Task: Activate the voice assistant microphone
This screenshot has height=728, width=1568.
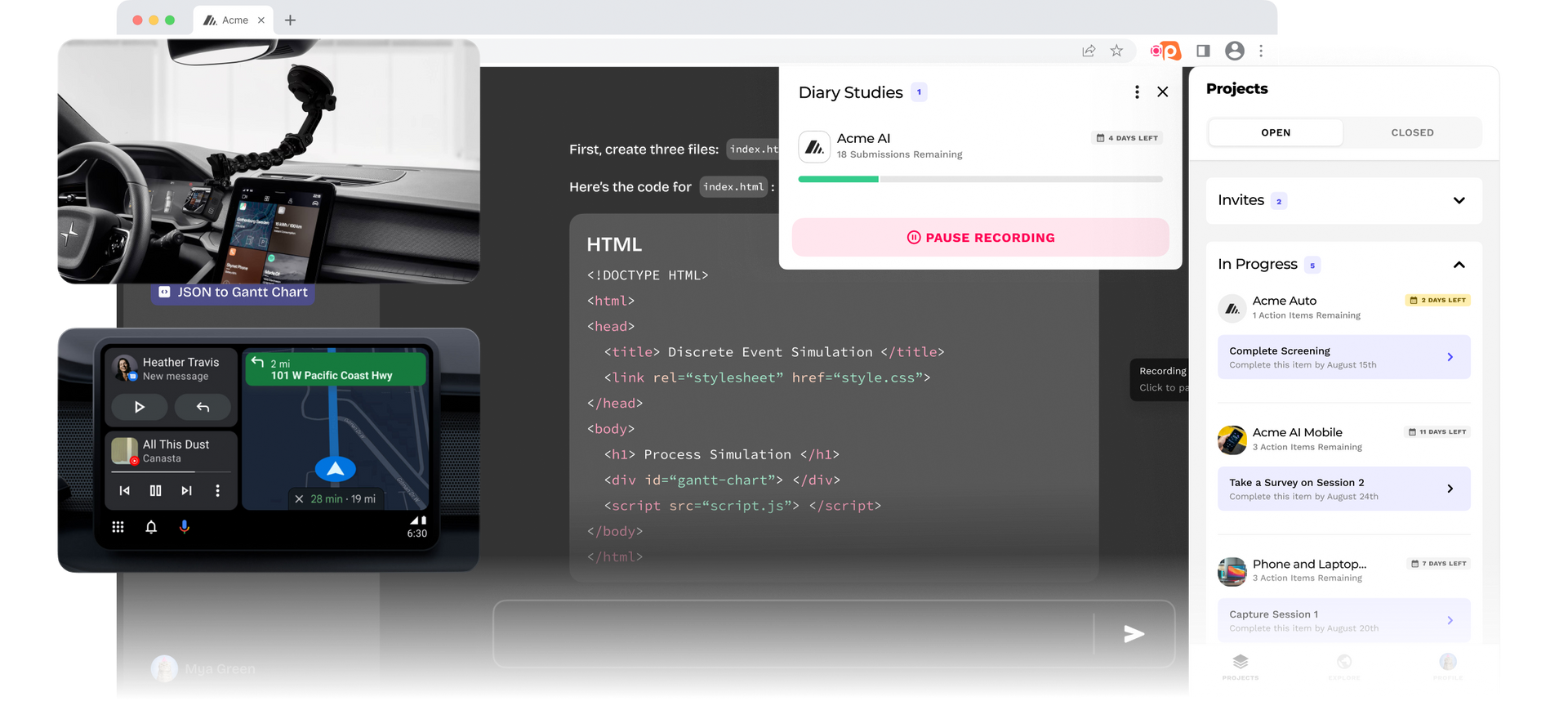Action: tap(185, 527)
